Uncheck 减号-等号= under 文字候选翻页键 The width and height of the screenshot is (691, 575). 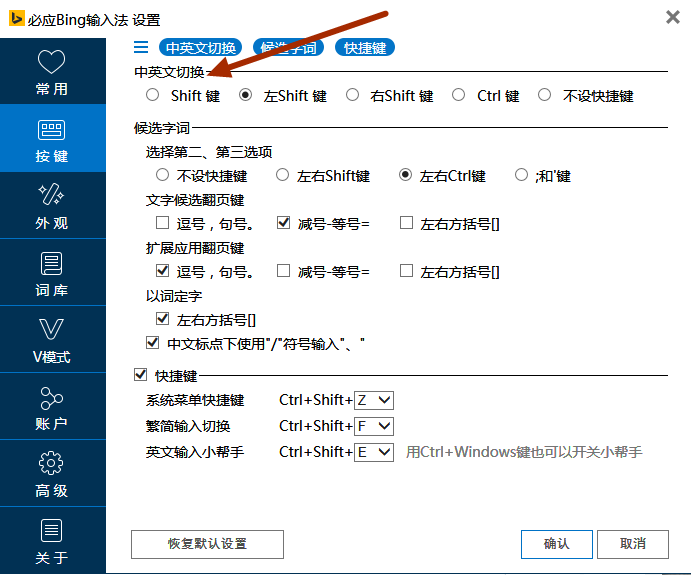pos(283,223)
